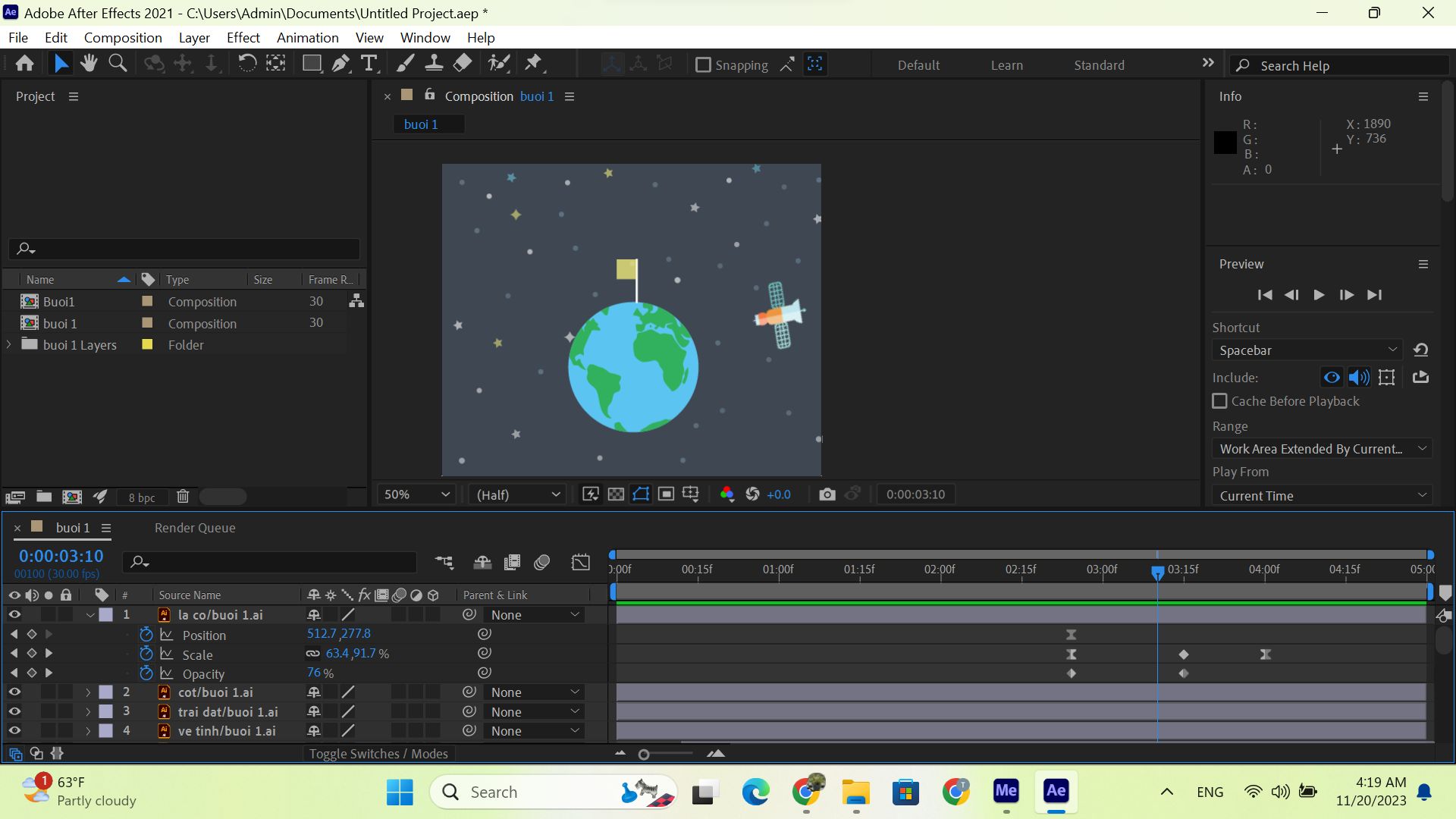Image resolution: width=1456 pixels, height=819 pixels.
Task: Open the Play From Current Time dropdown
Action: click(1322, 496)
